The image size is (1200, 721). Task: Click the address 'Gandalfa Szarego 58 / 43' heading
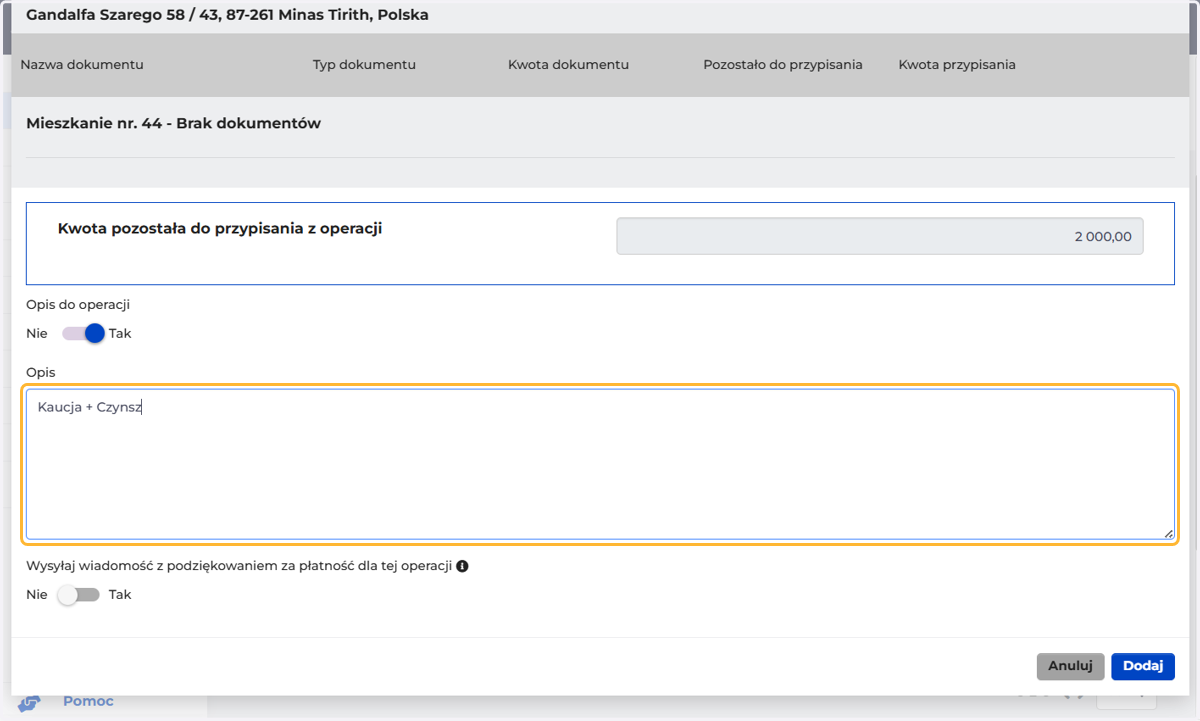click(227, 15)
